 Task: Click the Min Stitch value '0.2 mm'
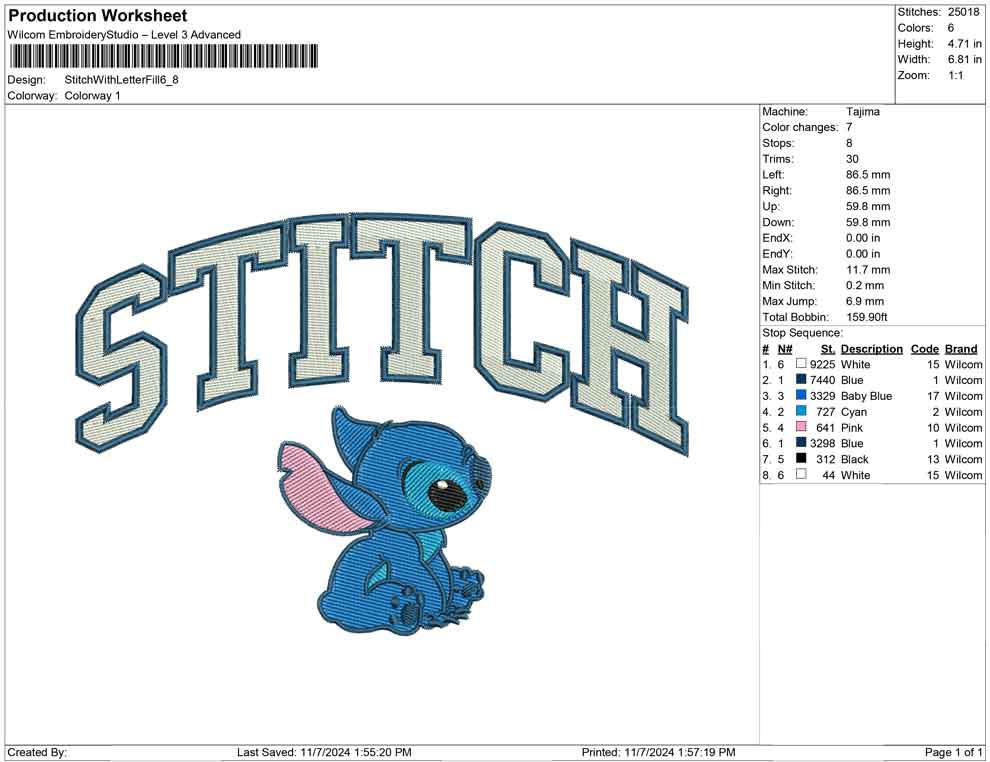click(x=865, y=285)
